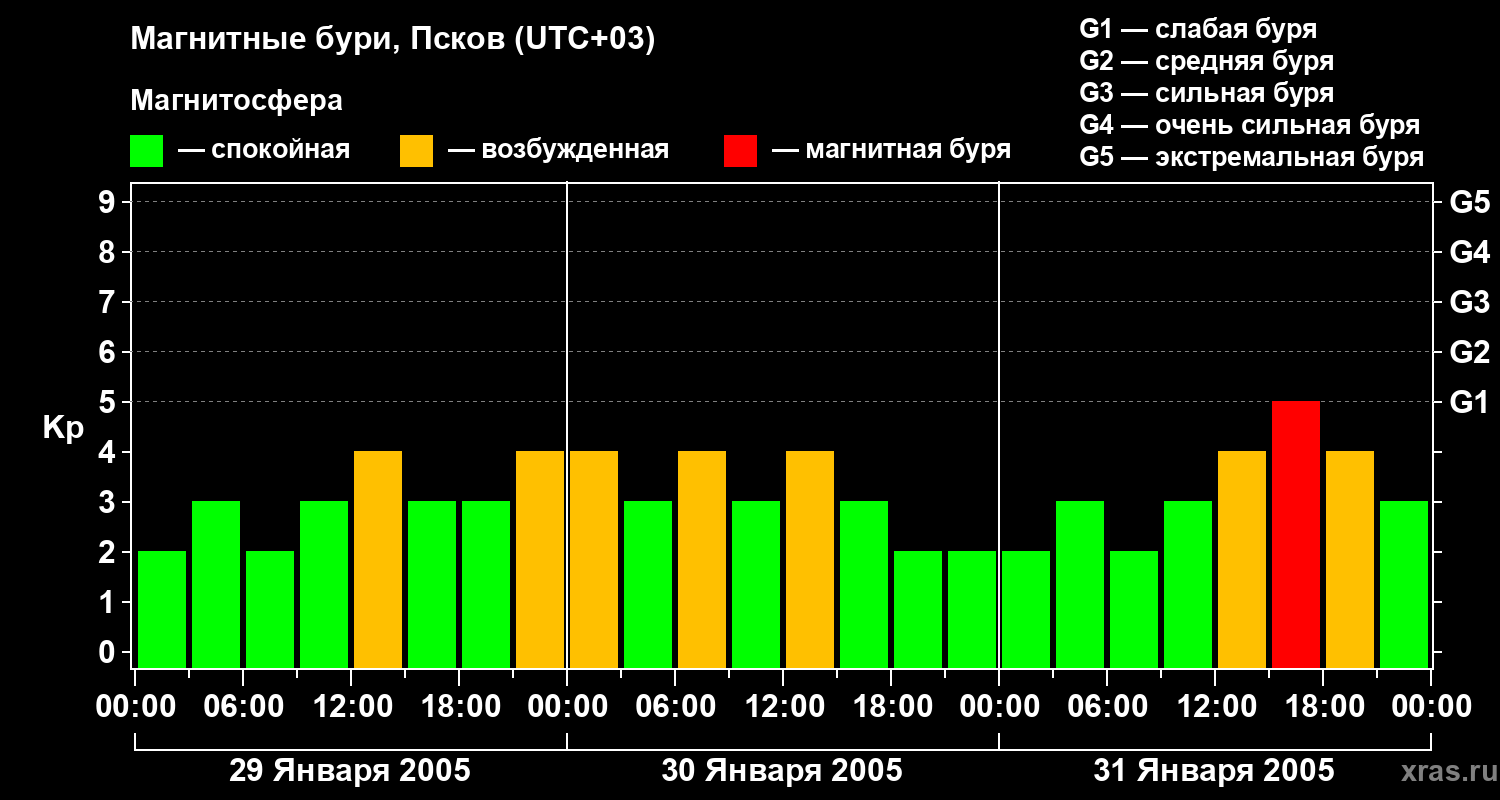The image size is (1500, 800).
Task: Click the G3 tick label on the right axis
Action: pos(1469,303)
